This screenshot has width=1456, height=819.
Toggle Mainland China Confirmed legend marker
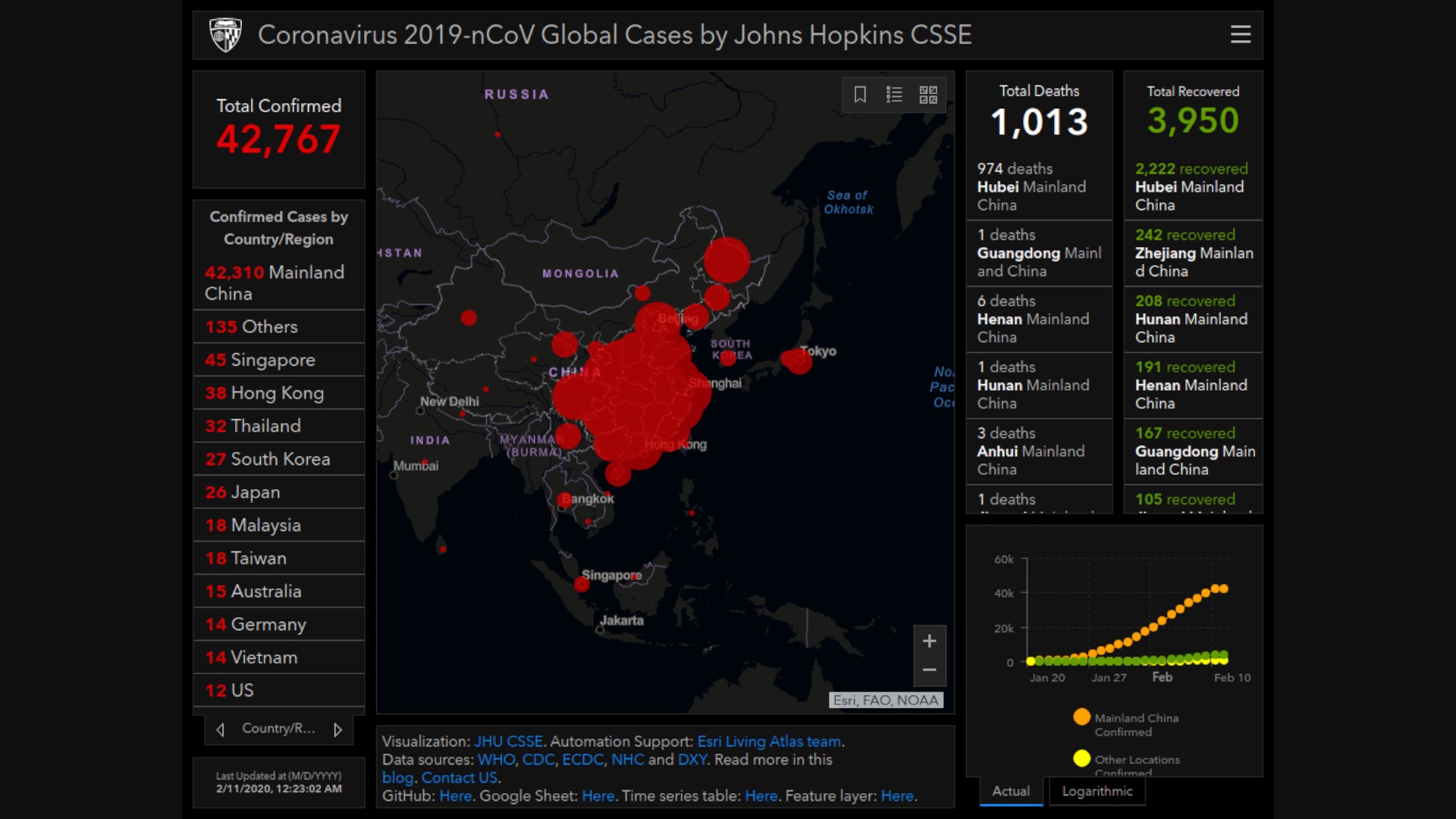pos(1081,717)
